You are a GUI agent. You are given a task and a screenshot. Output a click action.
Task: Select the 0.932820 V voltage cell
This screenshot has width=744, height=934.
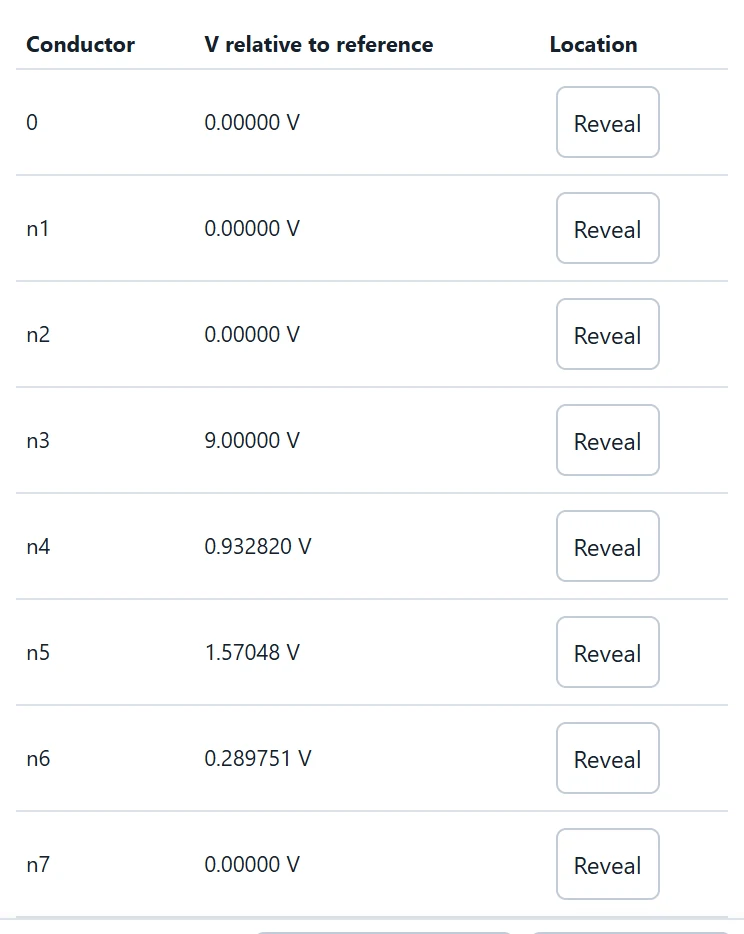point(258,546)
